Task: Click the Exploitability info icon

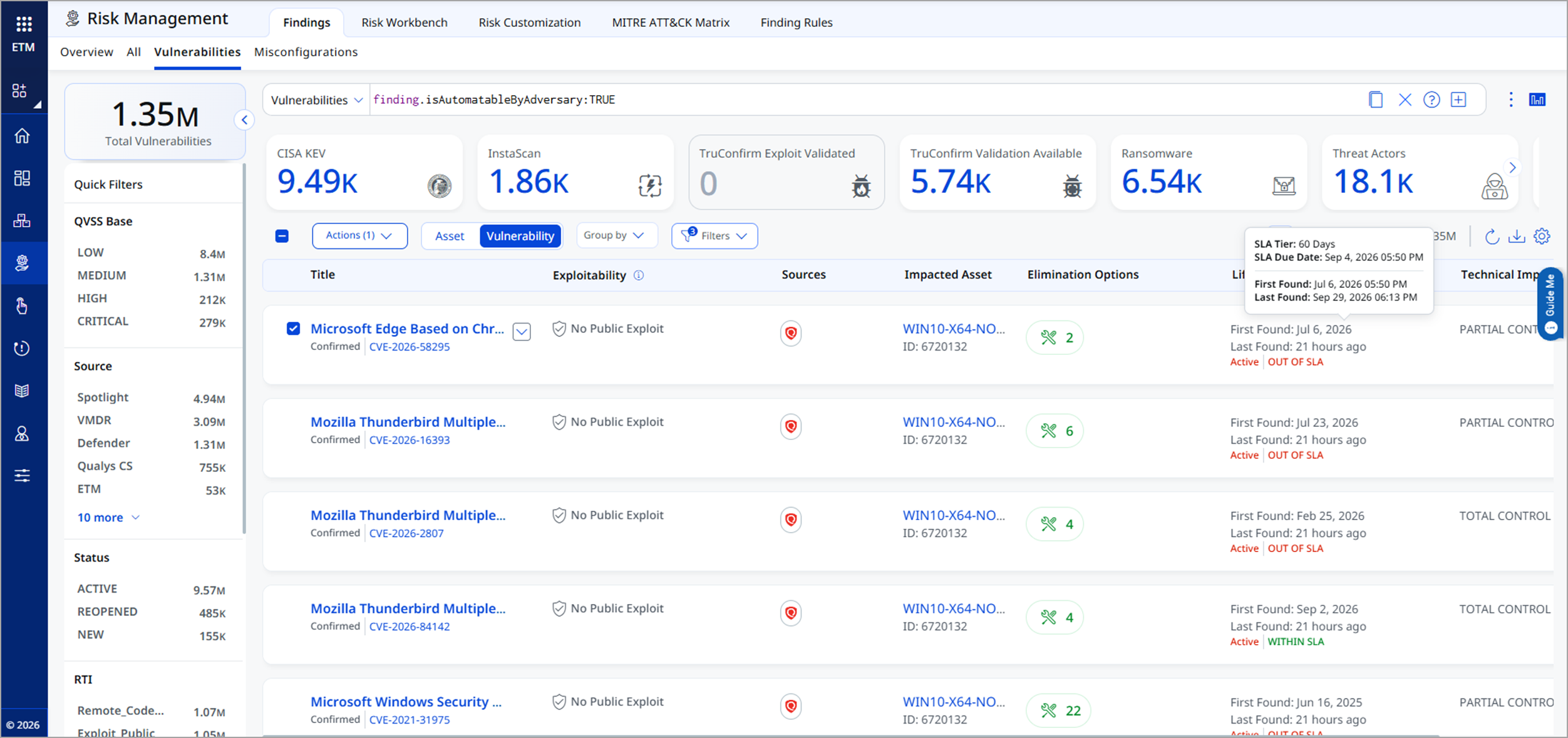Action: [x=638, y=275]
